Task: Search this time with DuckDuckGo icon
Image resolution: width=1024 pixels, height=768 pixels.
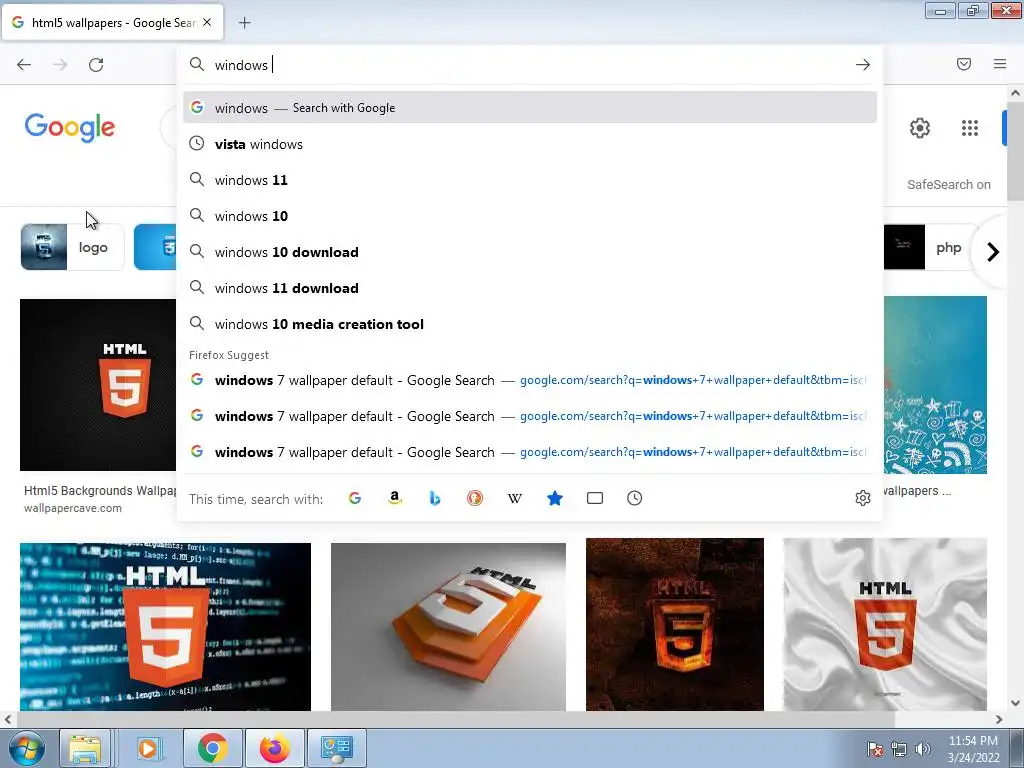Action: coord(475,498)
